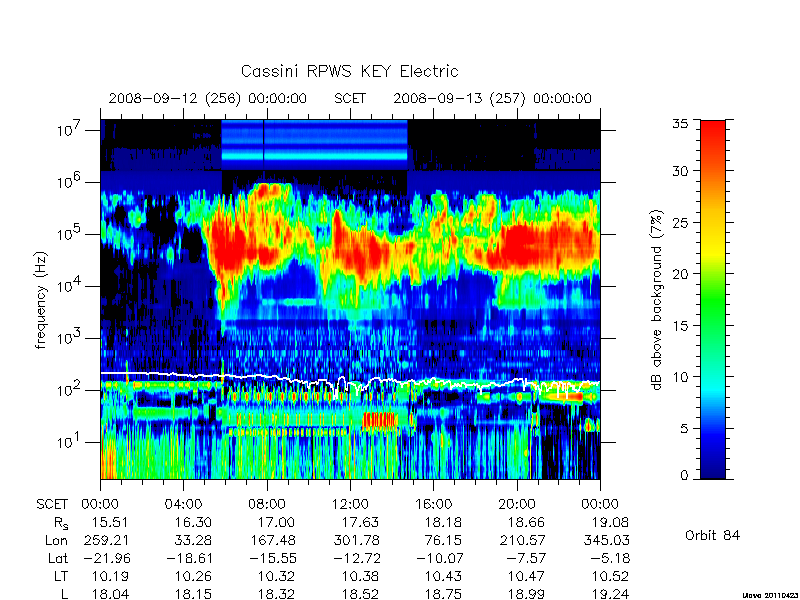Click the longitude value '259.21'
Image resolution: width=800 pixels, height=600 pixels.
coord(107,540)
